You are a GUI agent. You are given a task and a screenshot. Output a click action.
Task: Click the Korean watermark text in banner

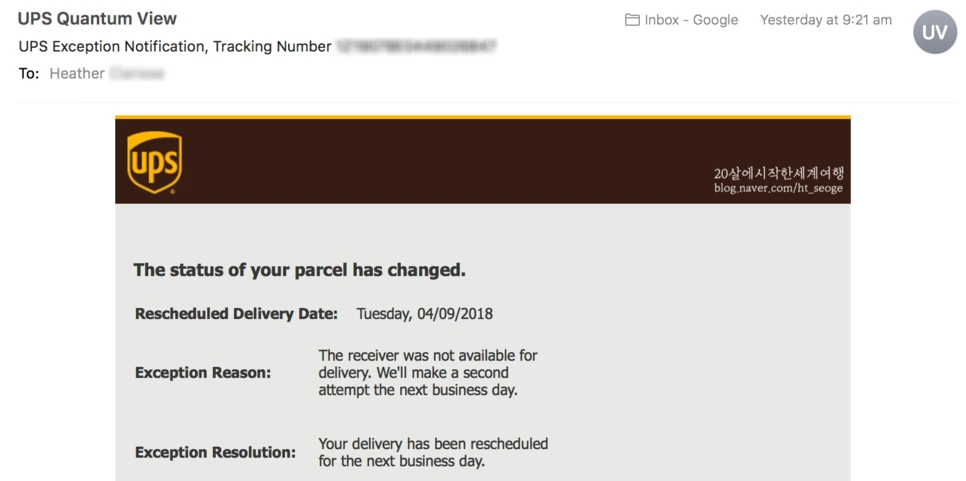[778, 173]
